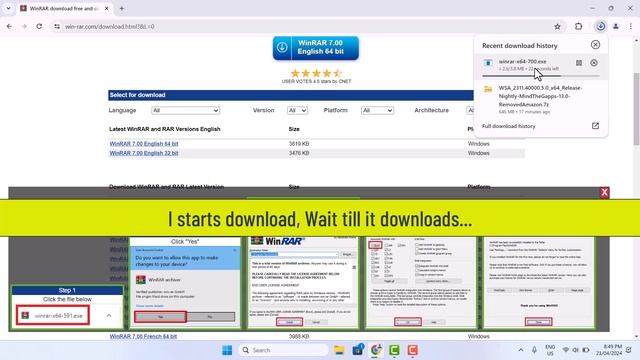Click the browser back arrow

(x=9, y=27)
